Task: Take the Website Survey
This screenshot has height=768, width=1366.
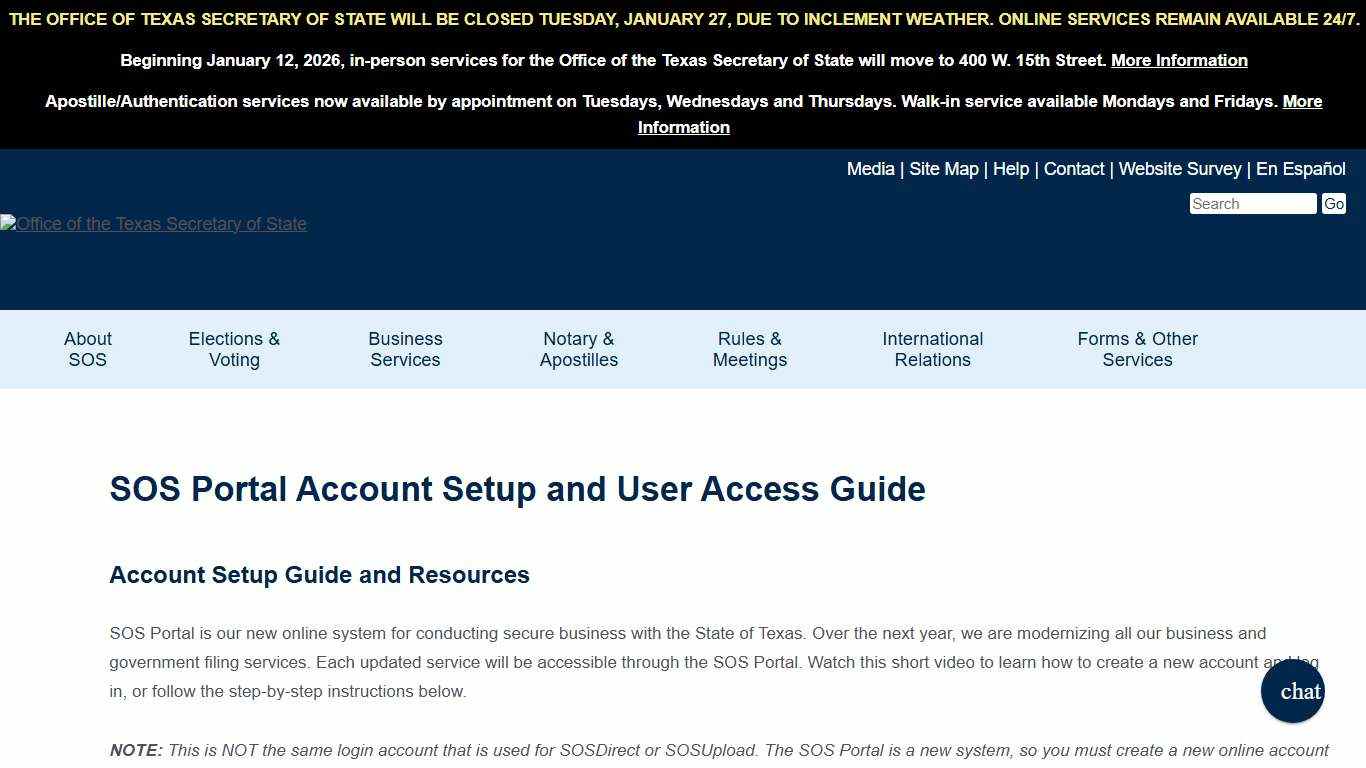Action: click(x=1179, y=169)
